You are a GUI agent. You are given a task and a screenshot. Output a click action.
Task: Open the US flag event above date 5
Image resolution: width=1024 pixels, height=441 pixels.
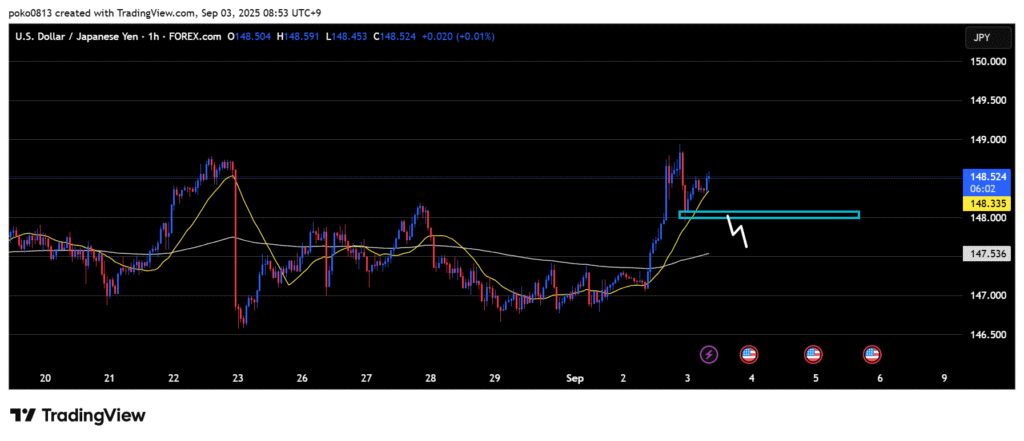[x=813, y=353]
